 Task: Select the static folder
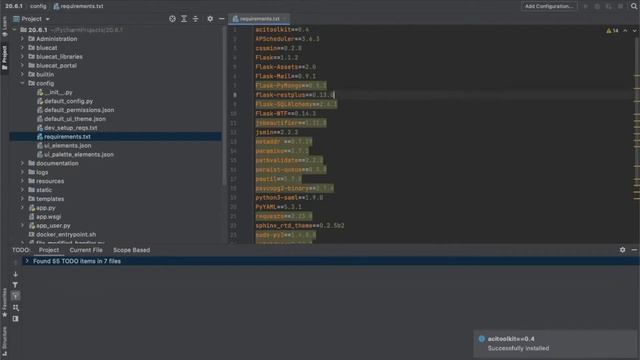[40, 190]
